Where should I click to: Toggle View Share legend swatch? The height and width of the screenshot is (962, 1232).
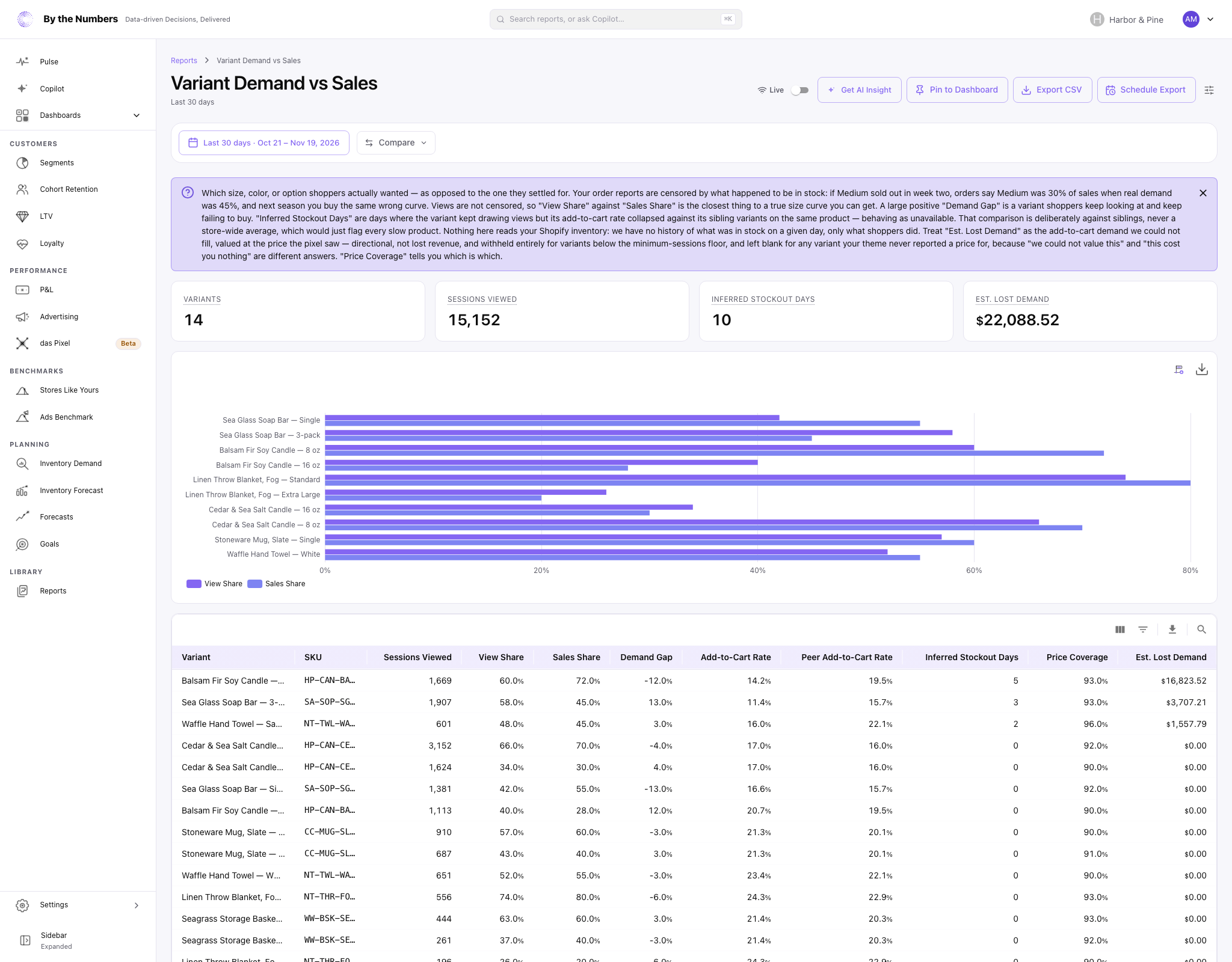(x=194, y=584)
